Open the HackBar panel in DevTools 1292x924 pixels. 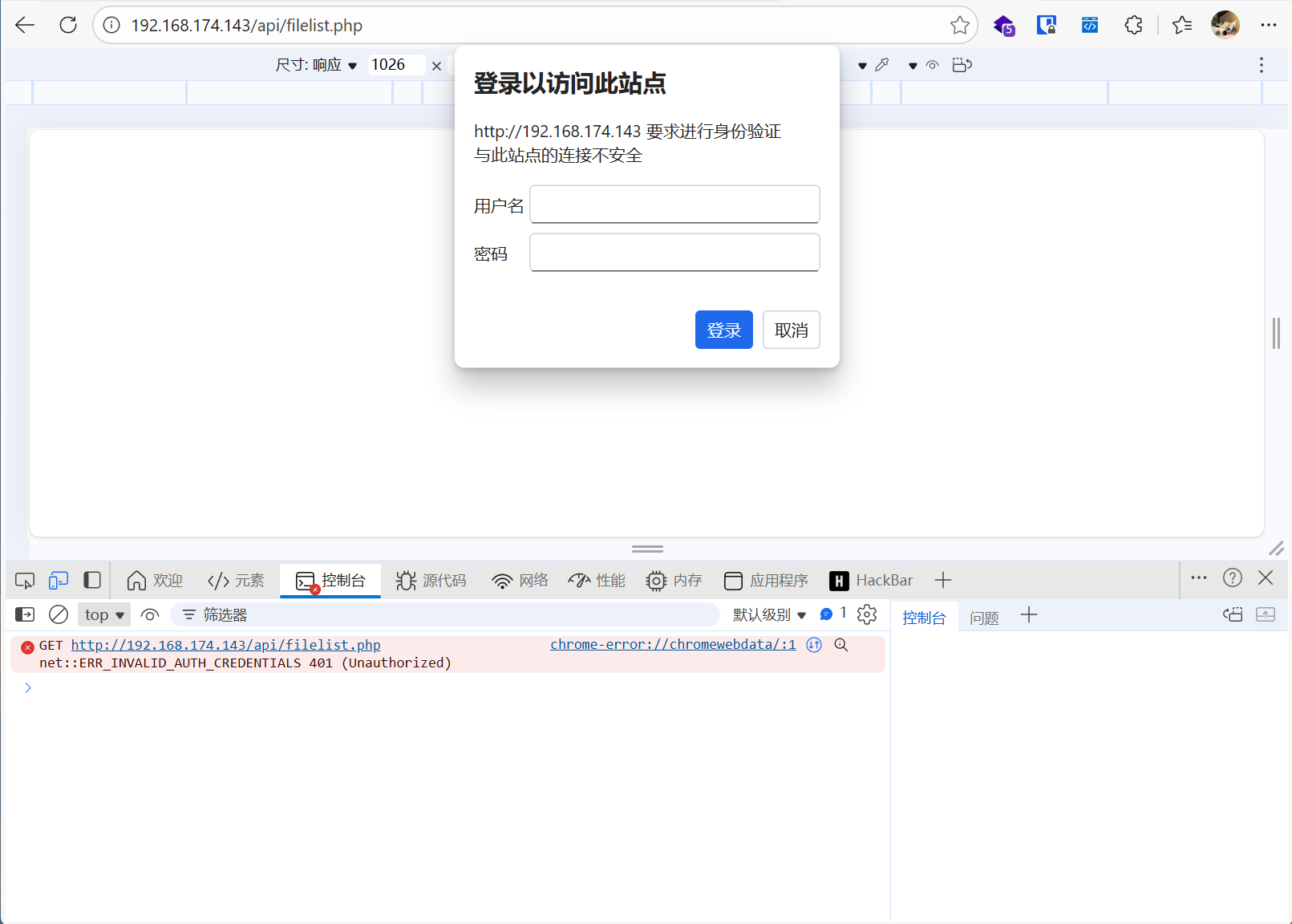(871, 580)
